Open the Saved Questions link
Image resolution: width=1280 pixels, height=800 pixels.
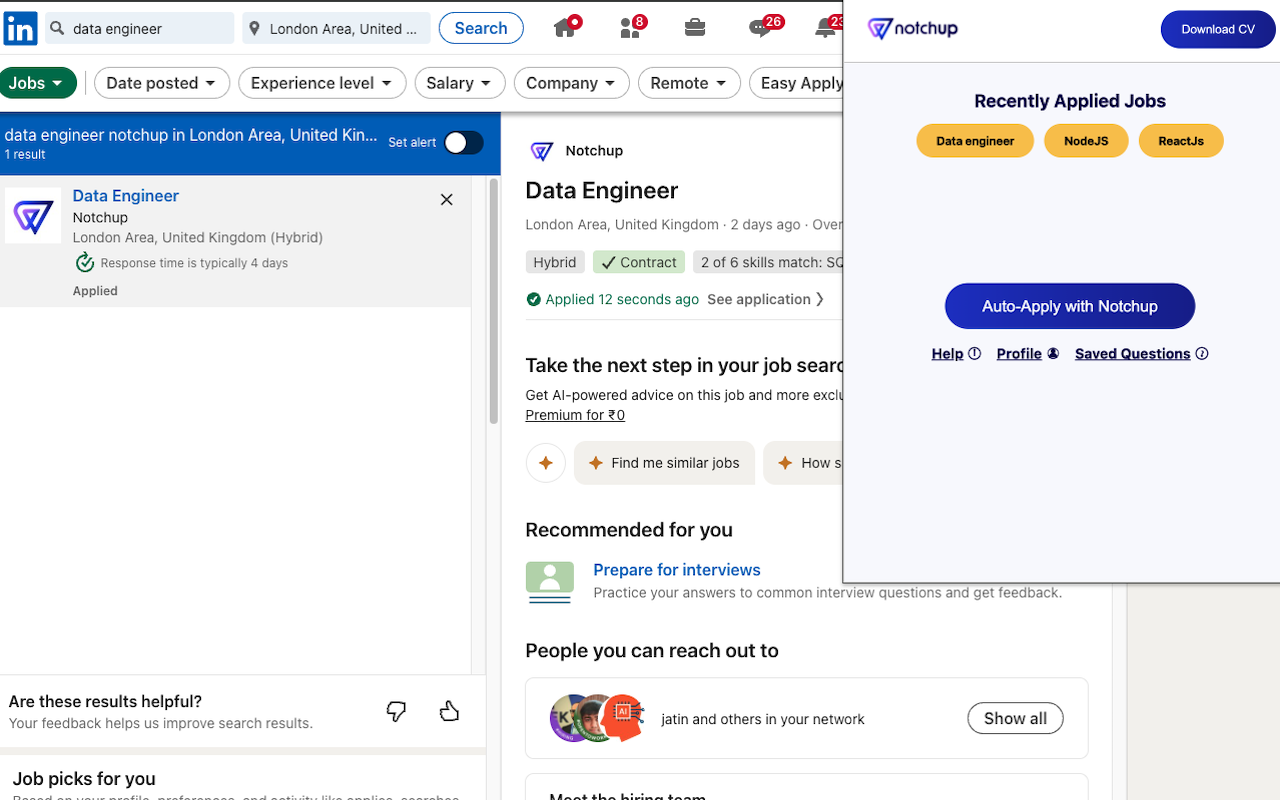tap(1133, 354)
